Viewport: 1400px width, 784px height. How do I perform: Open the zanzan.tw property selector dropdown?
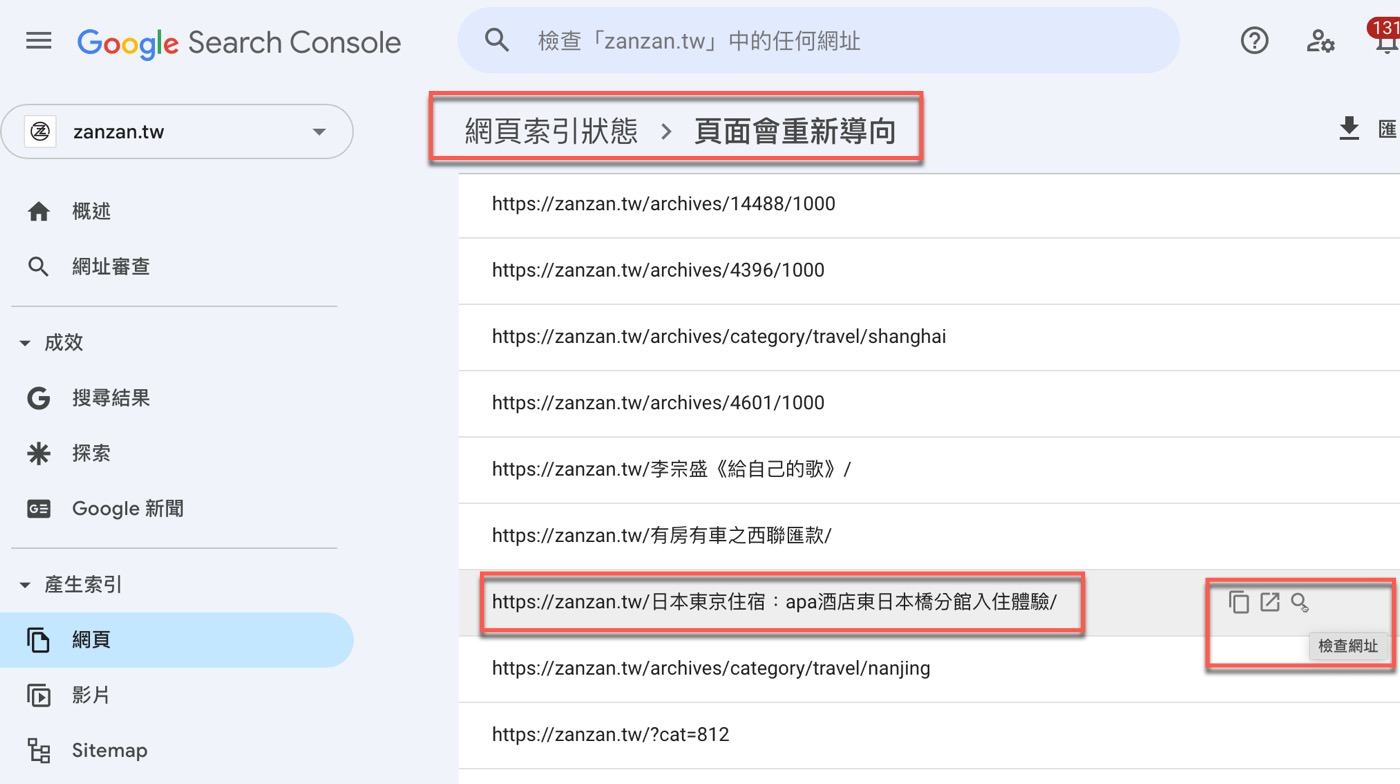point(177,131)
